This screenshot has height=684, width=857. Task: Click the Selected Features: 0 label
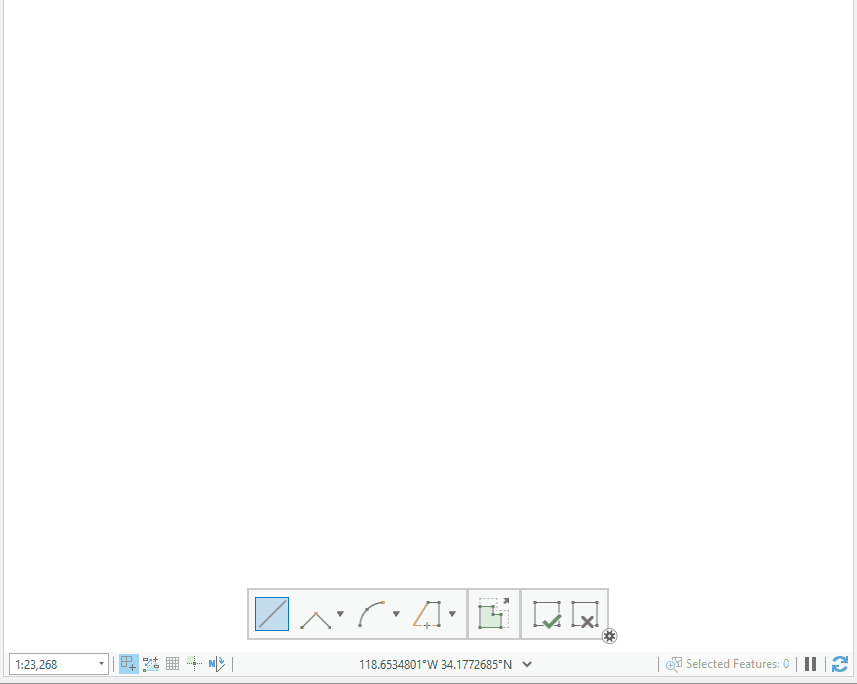coord(737,664)
